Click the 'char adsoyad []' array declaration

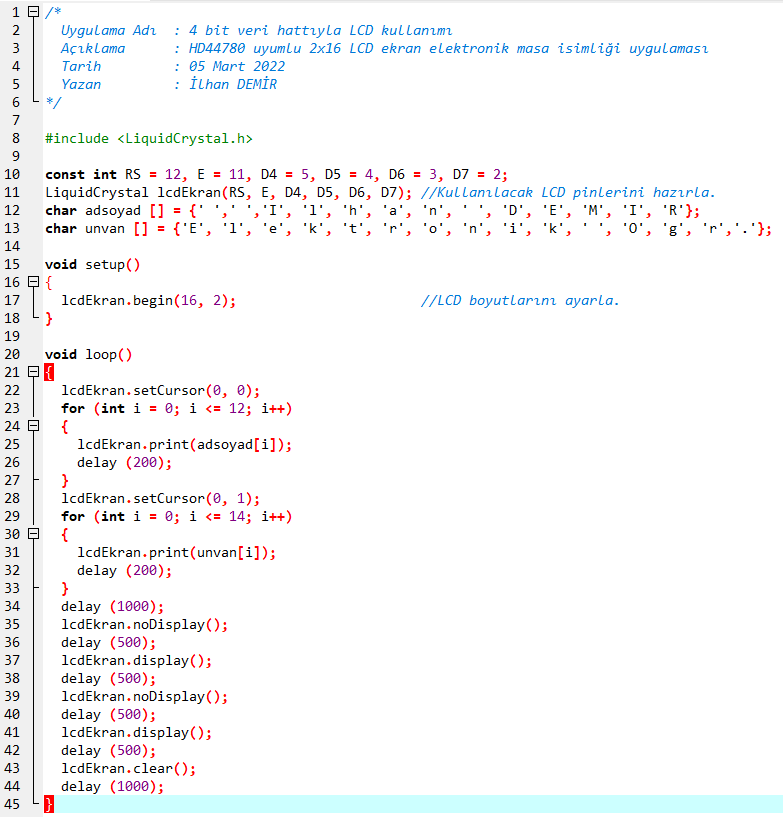[x=372, y=211]
